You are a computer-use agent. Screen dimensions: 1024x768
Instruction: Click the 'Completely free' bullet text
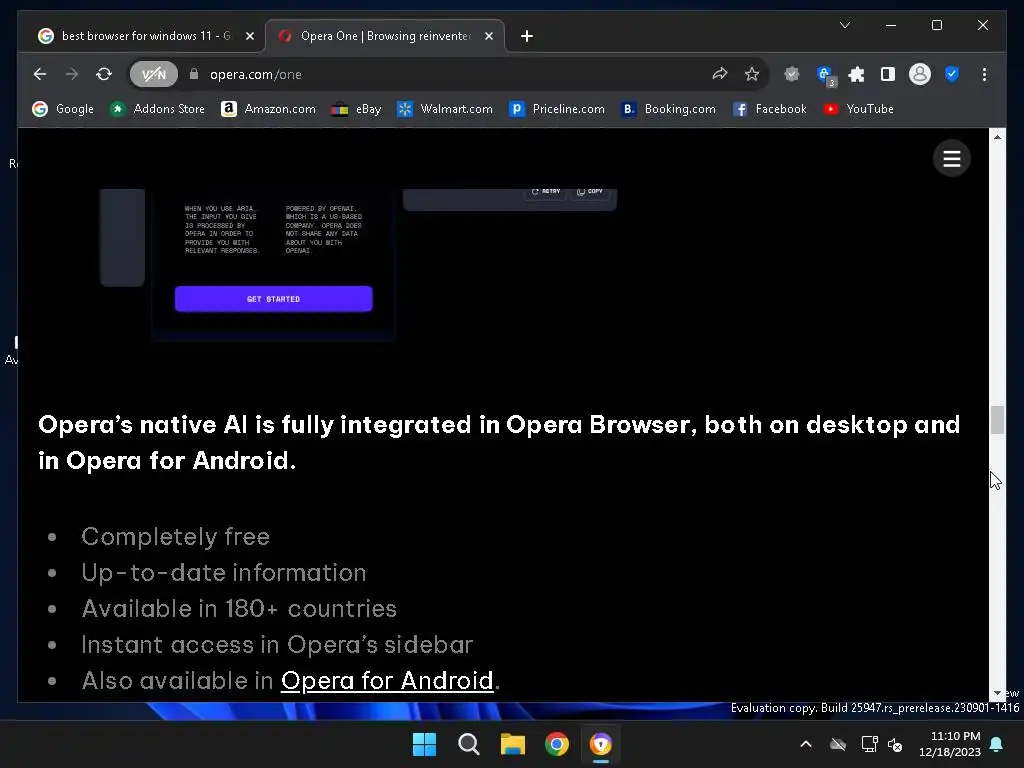point(176,537)
